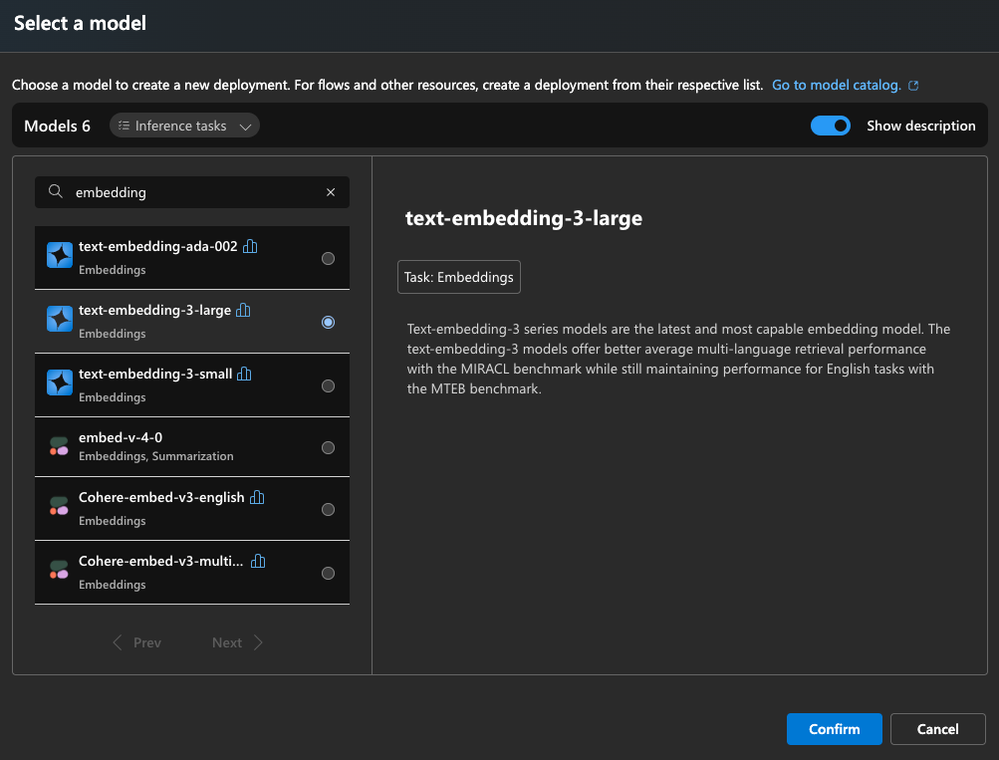Viewport: 999px width, 760px height.
Task: Open the Inference tasks filter dropdown
Action: coord(184,126)
